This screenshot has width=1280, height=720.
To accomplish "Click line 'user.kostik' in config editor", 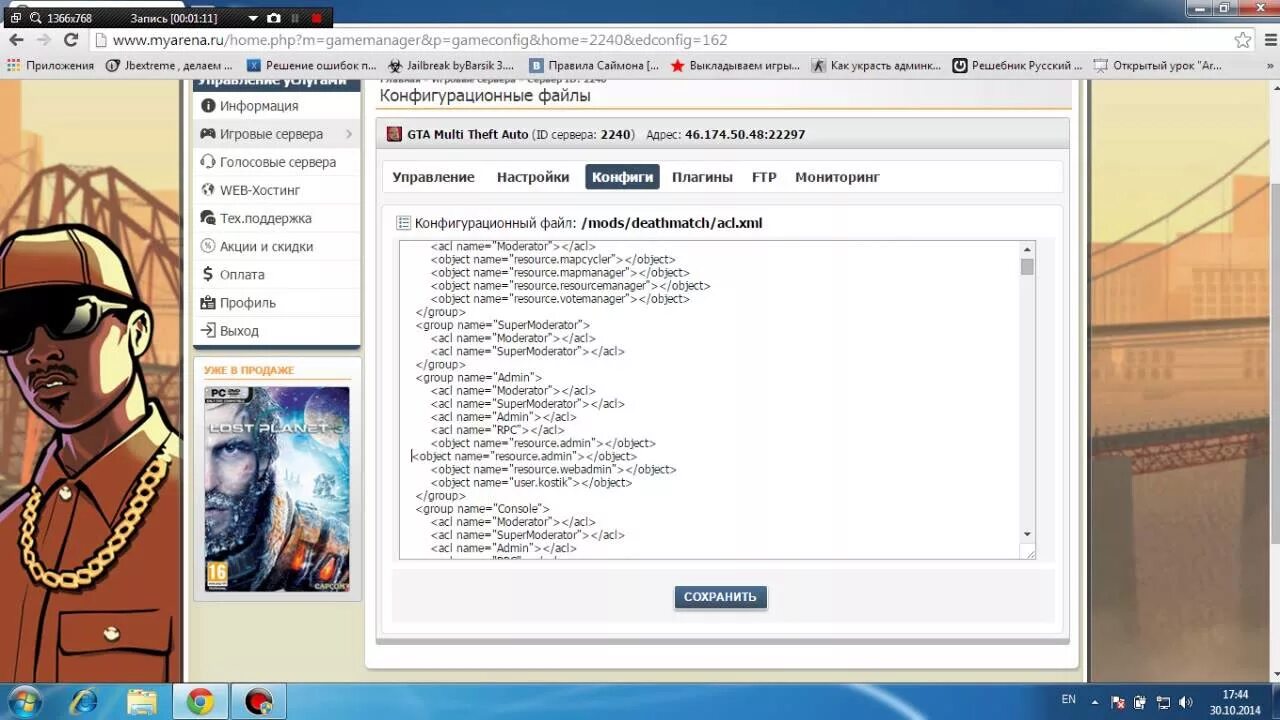I will [532, 483].
